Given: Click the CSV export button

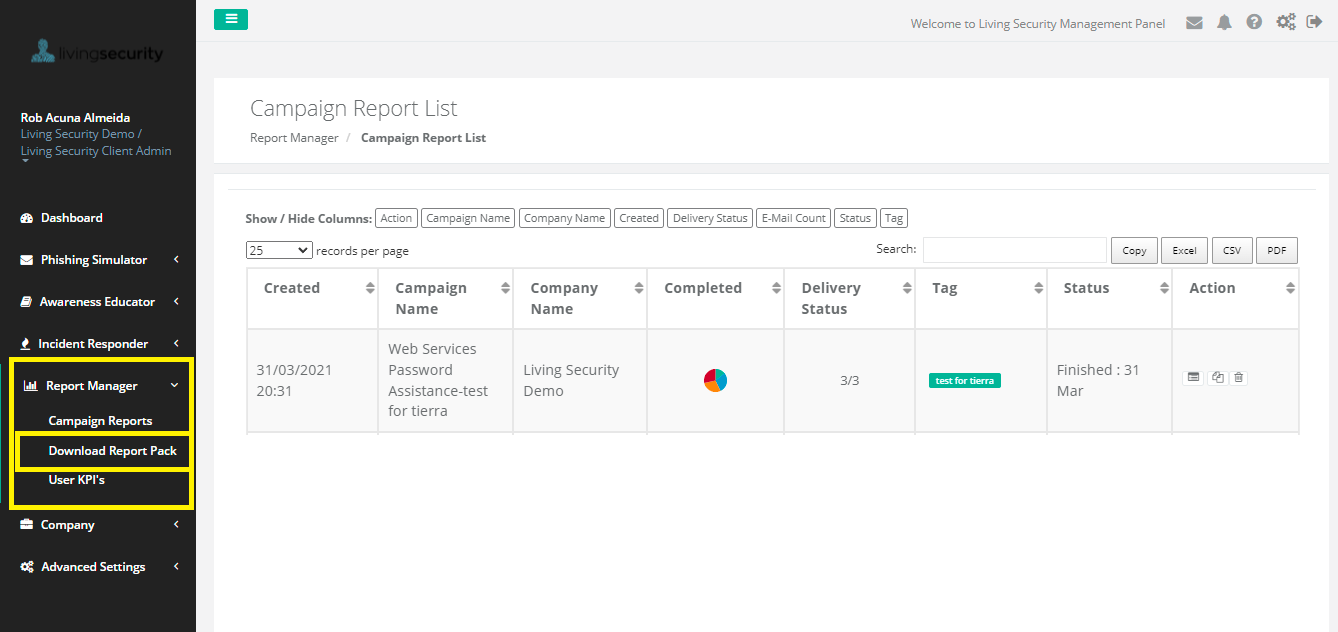Looking at the screenshot, I should point(1232,250).
